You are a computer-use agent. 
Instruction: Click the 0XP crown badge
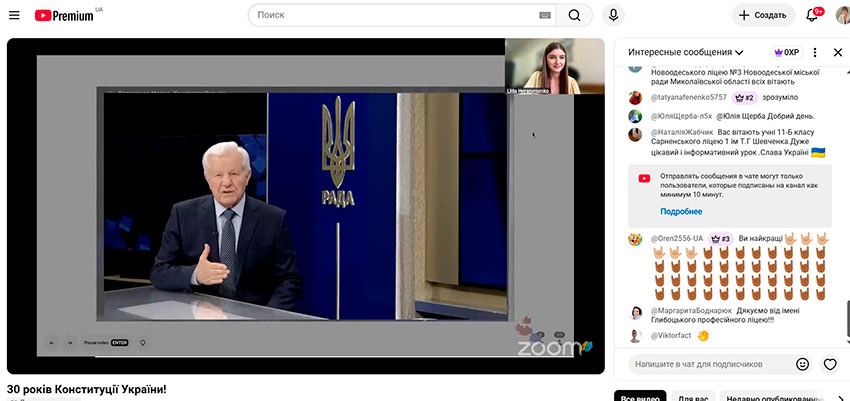point(787,53)
